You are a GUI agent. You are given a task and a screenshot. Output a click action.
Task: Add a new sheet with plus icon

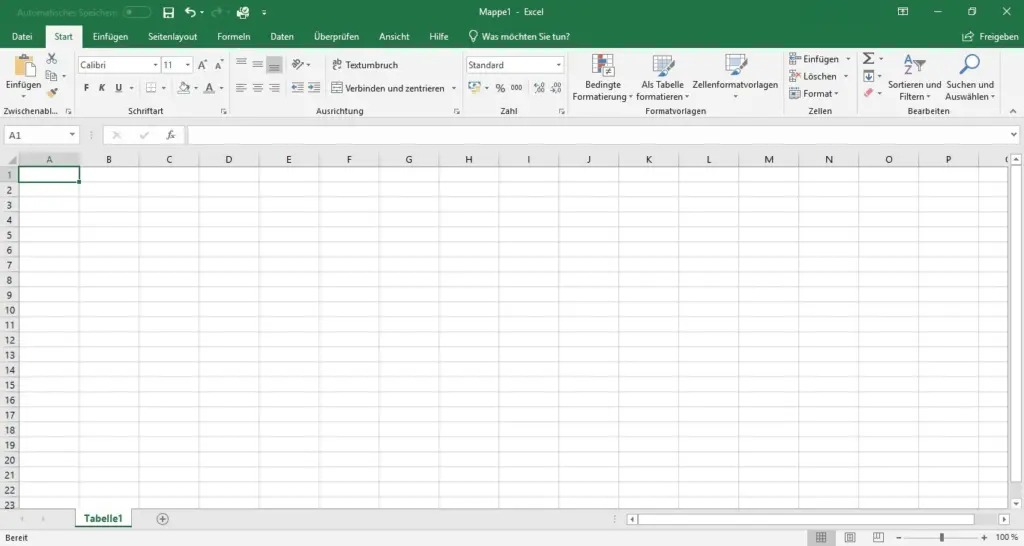(x=163, y=519)
